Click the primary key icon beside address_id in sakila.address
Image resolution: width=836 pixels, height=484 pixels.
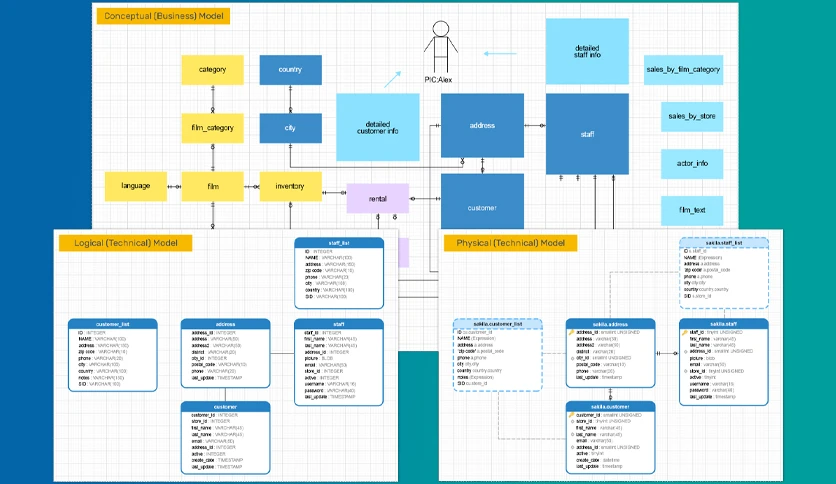point(572,332)
